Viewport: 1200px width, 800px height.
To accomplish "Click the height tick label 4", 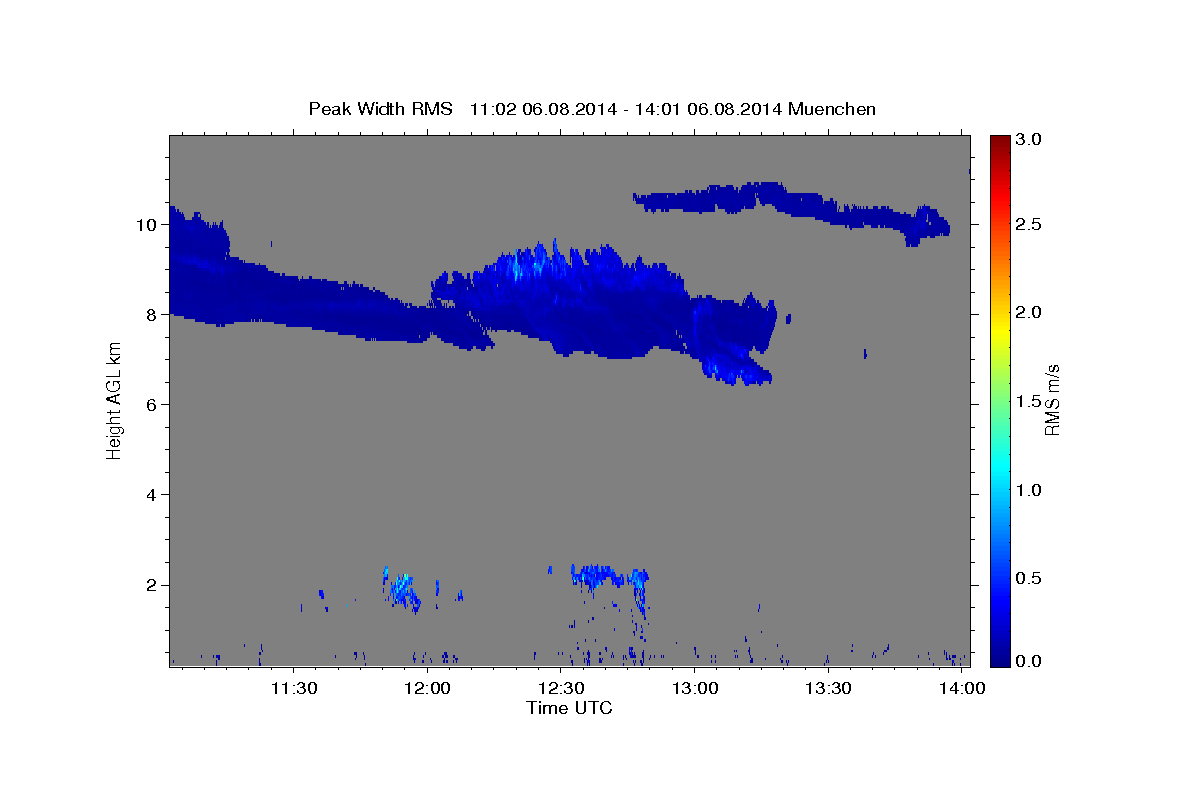I will click(x=152, y=494).
